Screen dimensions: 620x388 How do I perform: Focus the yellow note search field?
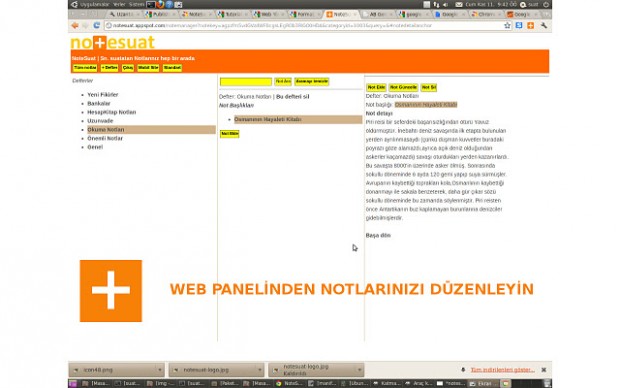246,81
